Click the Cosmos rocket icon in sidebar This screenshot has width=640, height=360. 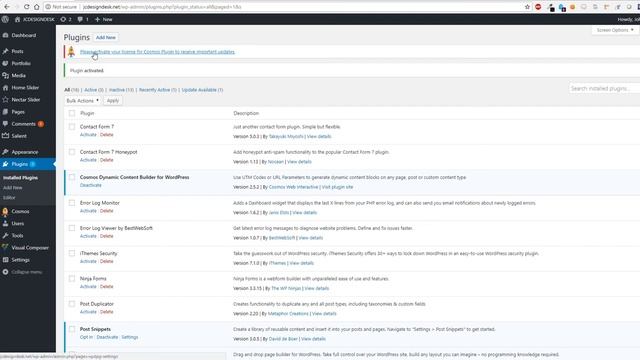[5, 211]
